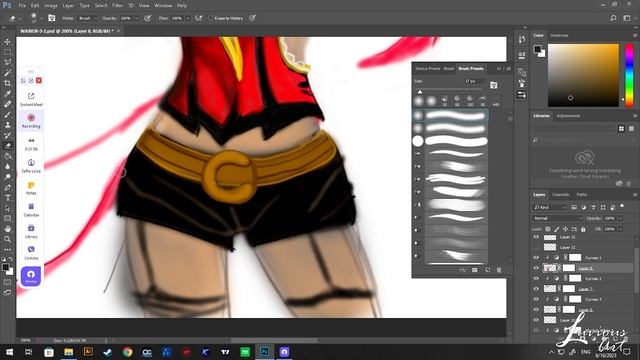Pick a hue on the color spectrum strip
Image resolution: width=640 pixels, height=360 pixels.
coord(629,76)
